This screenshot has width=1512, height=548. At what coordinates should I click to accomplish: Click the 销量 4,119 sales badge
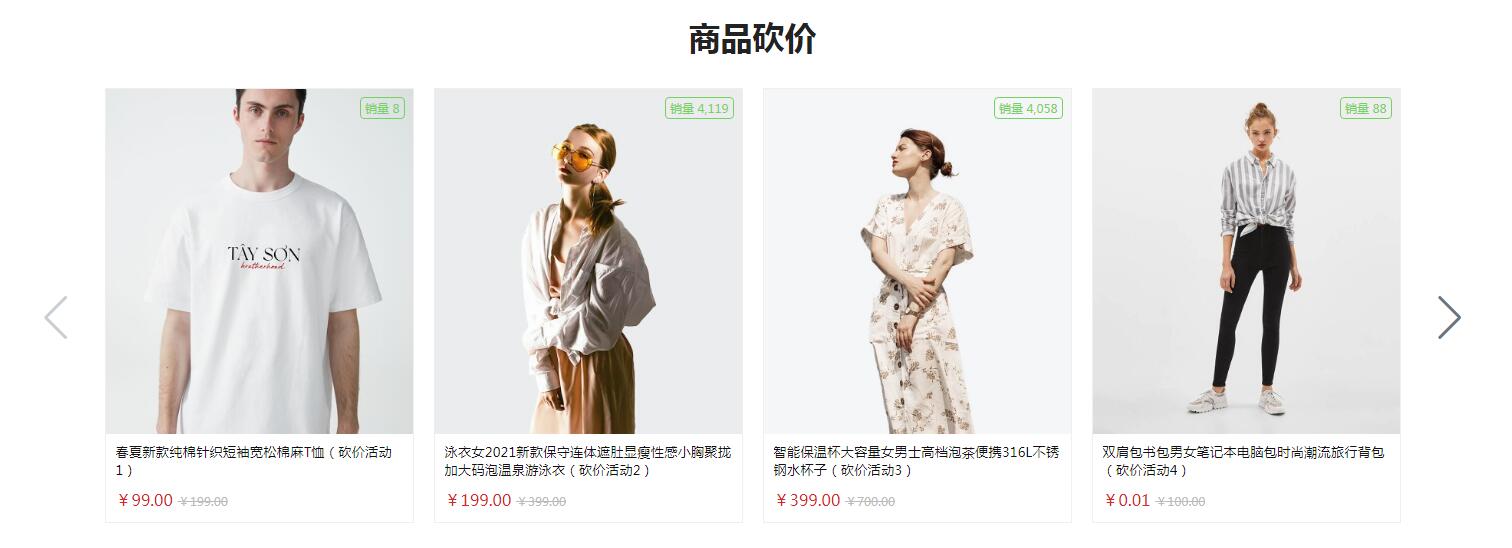pyautogui.click(x=700, y=108)
